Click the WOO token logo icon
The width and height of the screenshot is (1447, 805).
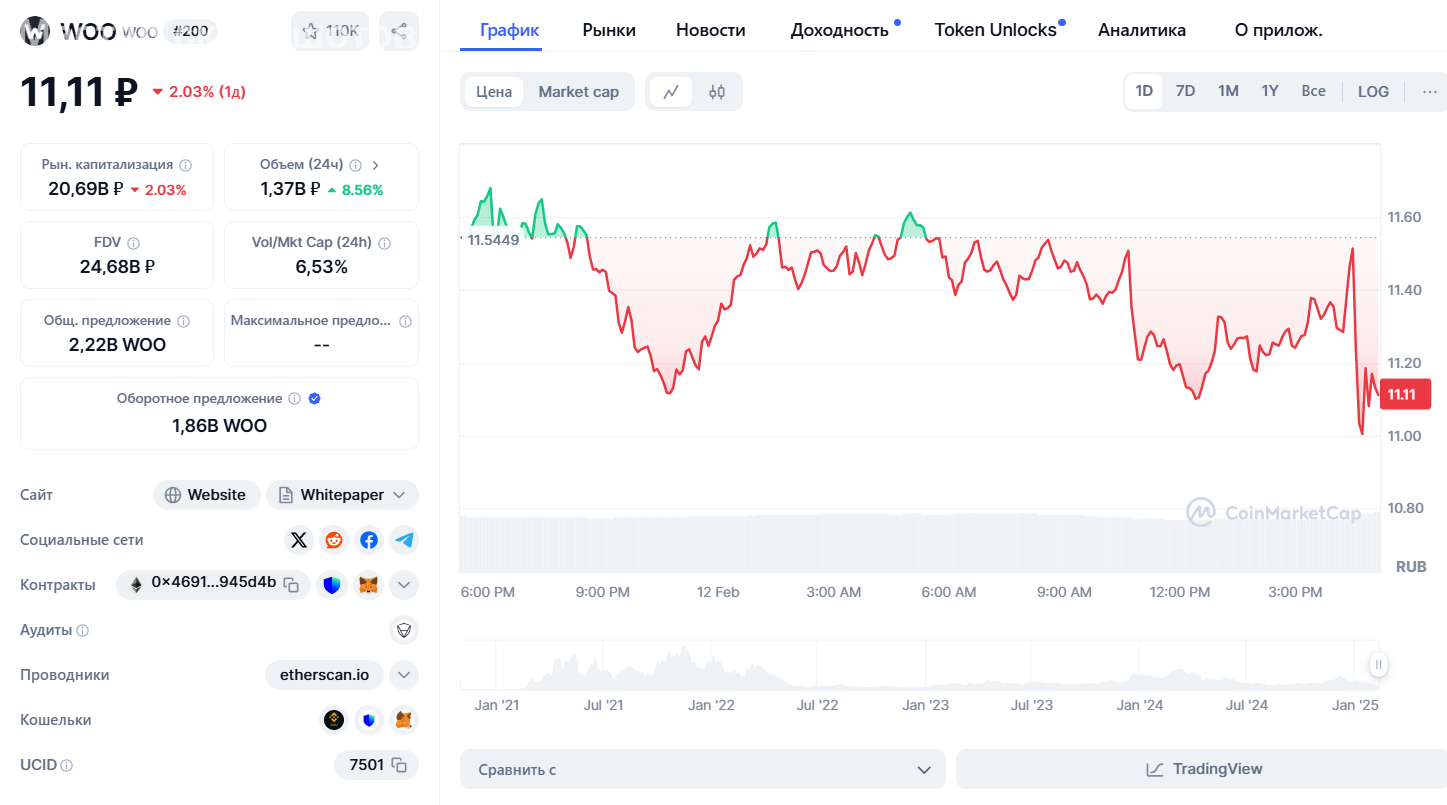pos(35,32)
